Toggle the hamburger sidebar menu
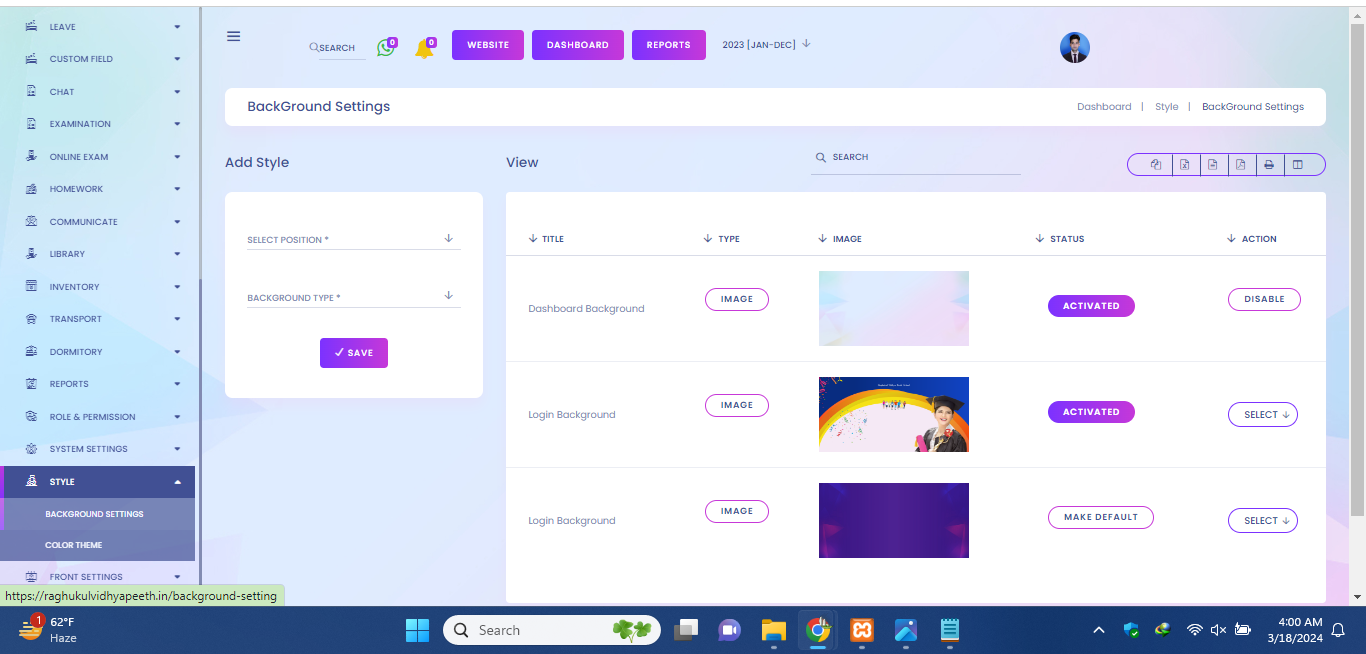The image size is (1366, 654). pyautogui.click(x=234, y=36)
